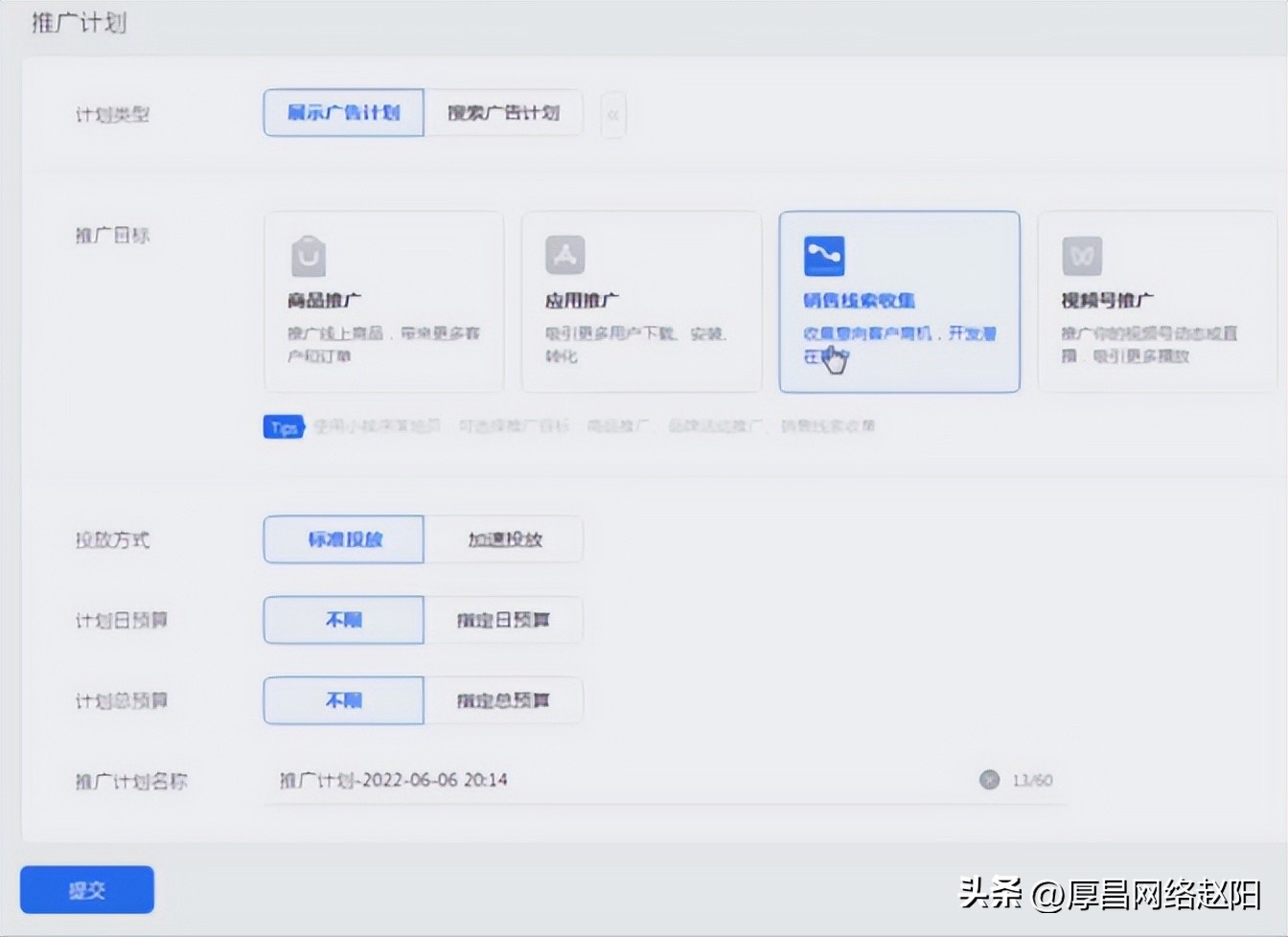Click the blue Tips badge
The height and width of the screenshot is (937, 1288).
click(284, 426)
